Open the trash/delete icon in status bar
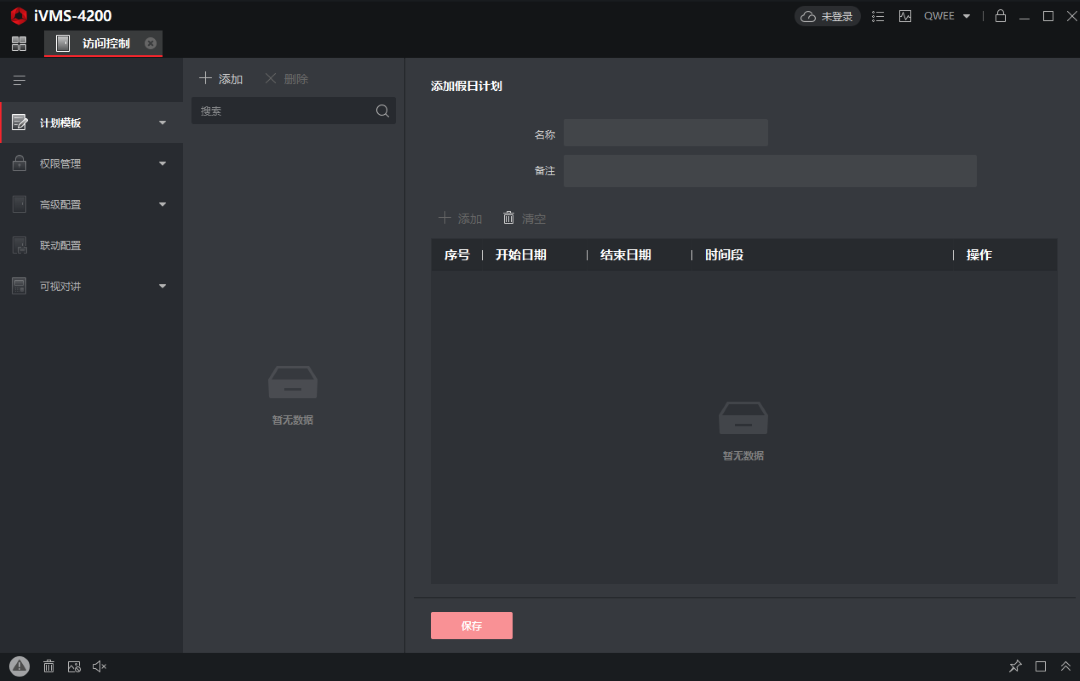The width and height of the screenshot is (1080, 681). pyautogui.click(x=48, y=666)
